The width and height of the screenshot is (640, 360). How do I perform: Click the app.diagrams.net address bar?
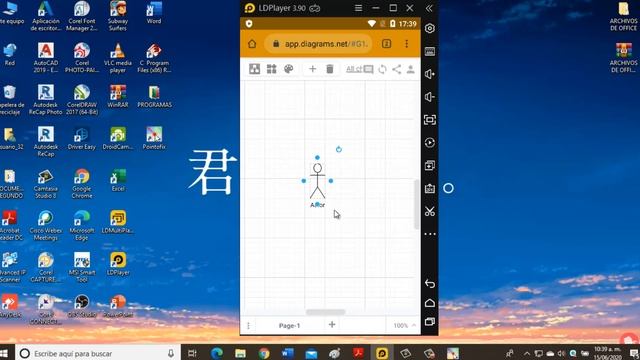pyautogui.click(x=318, y=44)
